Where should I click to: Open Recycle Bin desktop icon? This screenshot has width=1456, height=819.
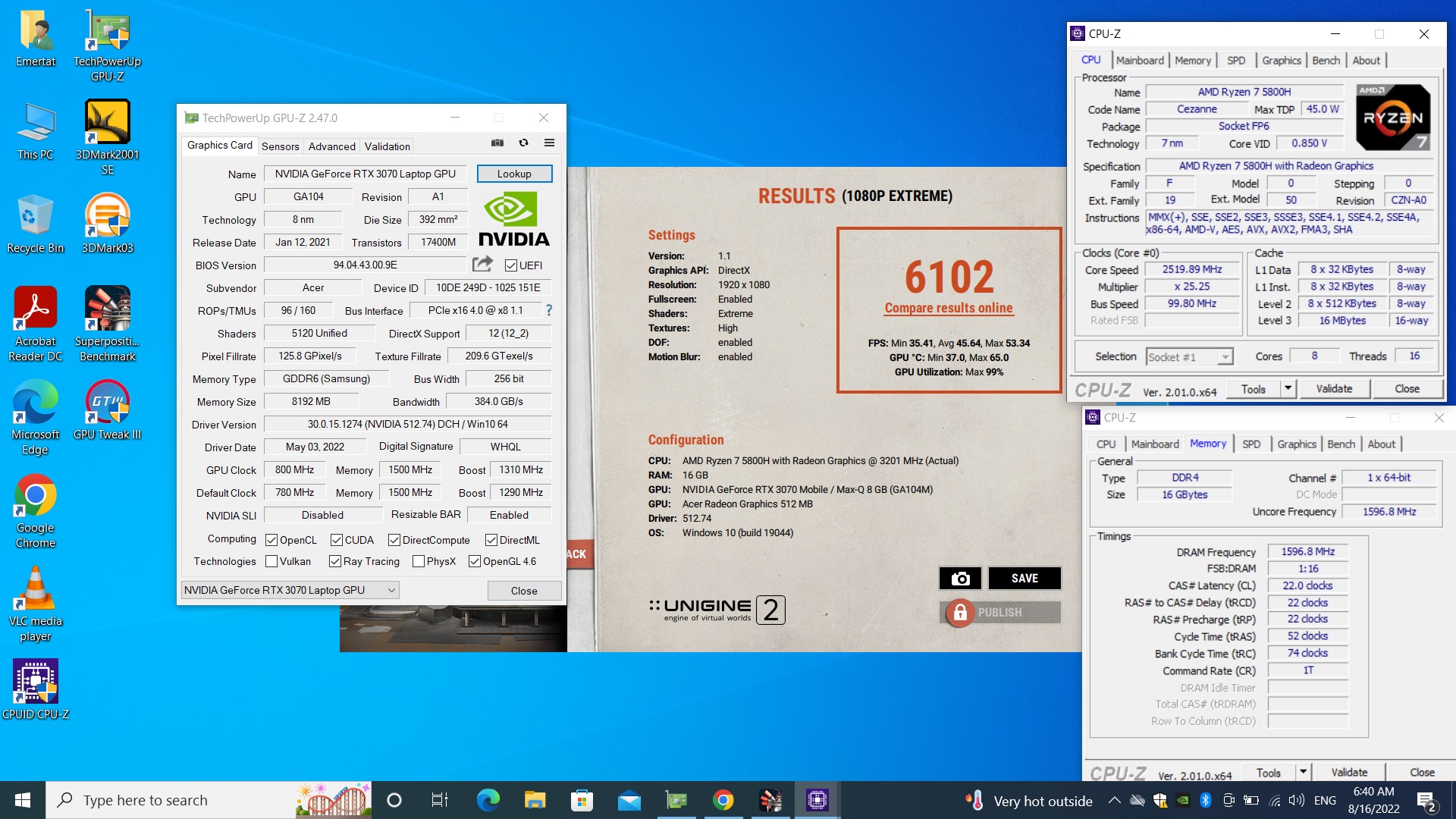(36, 223)
